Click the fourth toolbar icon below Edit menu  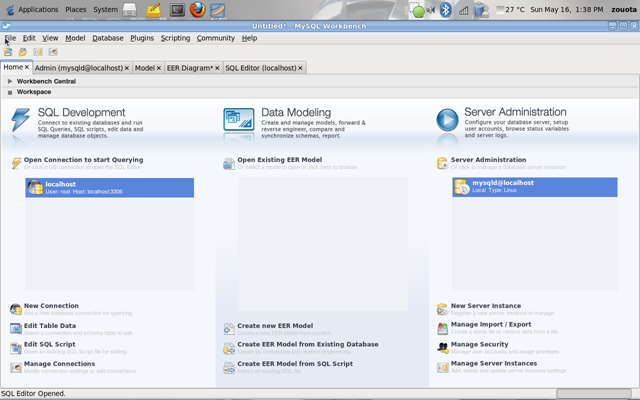tap(53, 52)
